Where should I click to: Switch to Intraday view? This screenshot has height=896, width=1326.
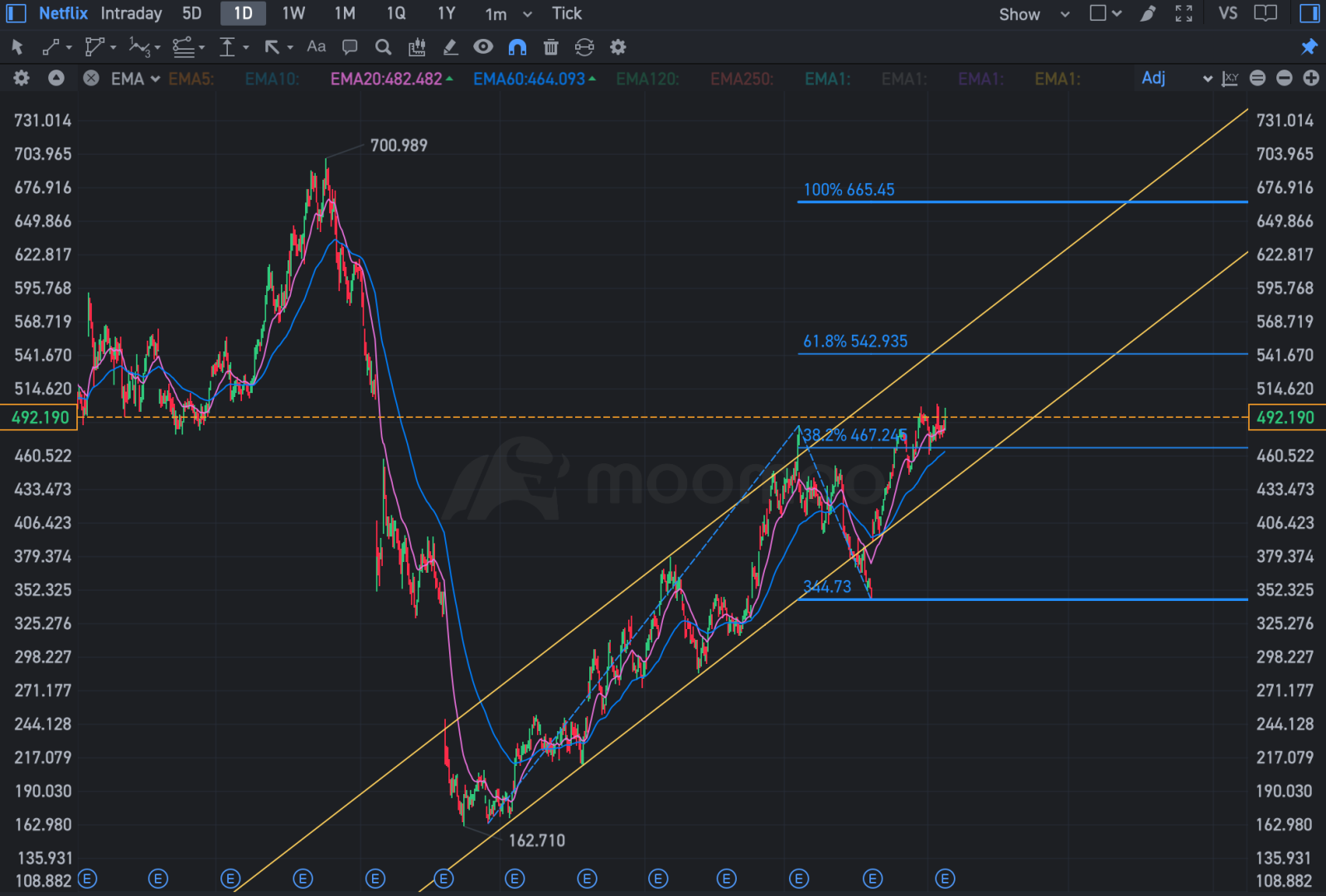131,13
